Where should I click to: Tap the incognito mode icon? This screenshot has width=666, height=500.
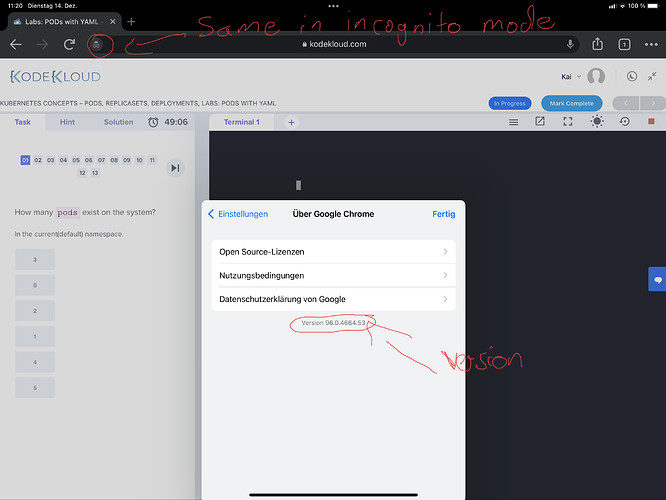click(97, 44)
